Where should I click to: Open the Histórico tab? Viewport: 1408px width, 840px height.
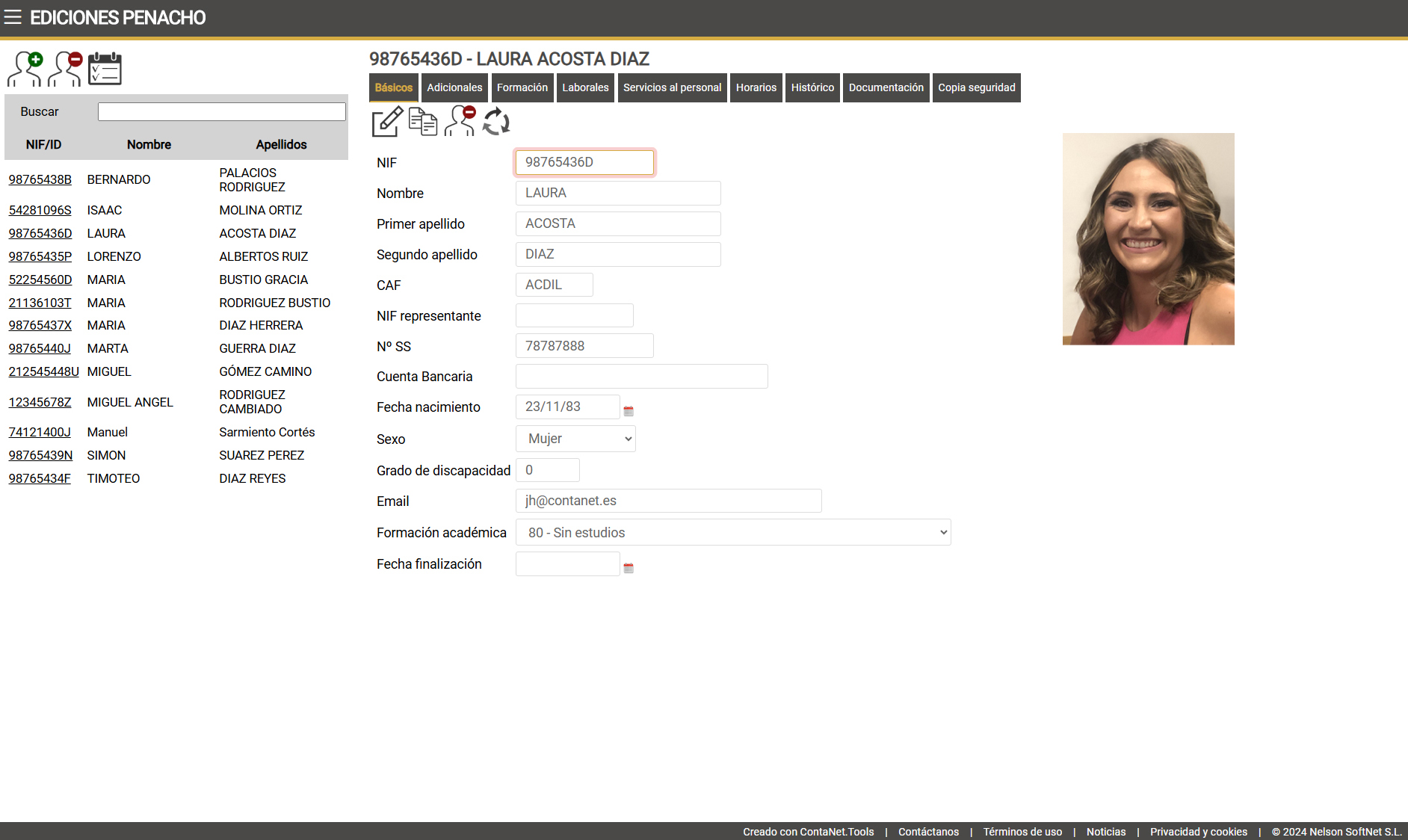[812, 87]
